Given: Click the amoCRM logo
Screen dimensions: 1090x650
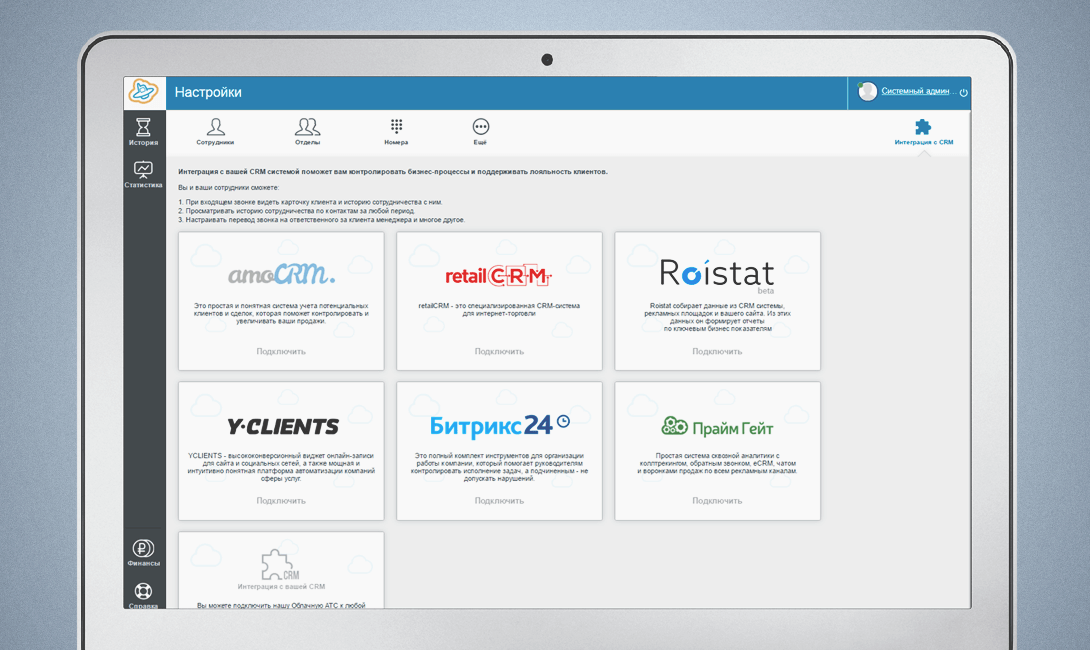Looking at the screenshot, I should pyautogui.click(x=282, y=275).
